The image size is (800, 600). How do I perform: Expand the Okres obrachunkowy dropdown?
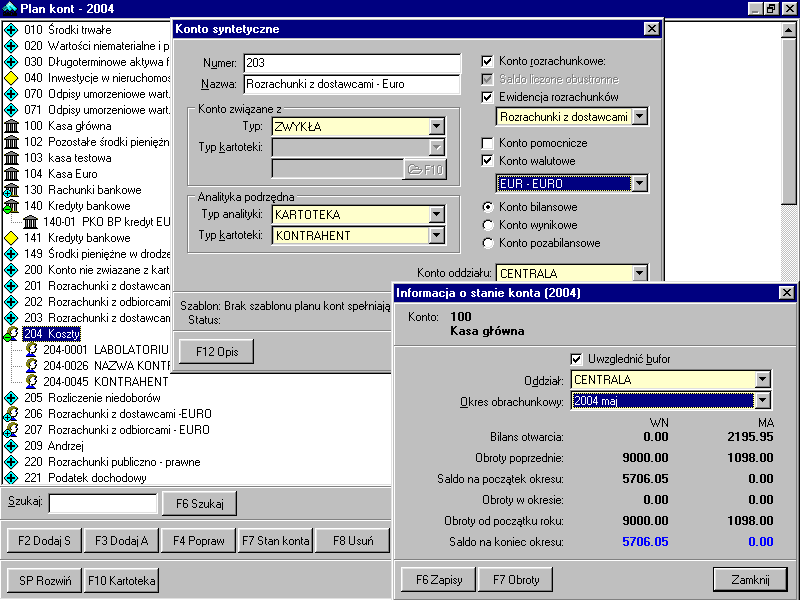click(763, 401)
